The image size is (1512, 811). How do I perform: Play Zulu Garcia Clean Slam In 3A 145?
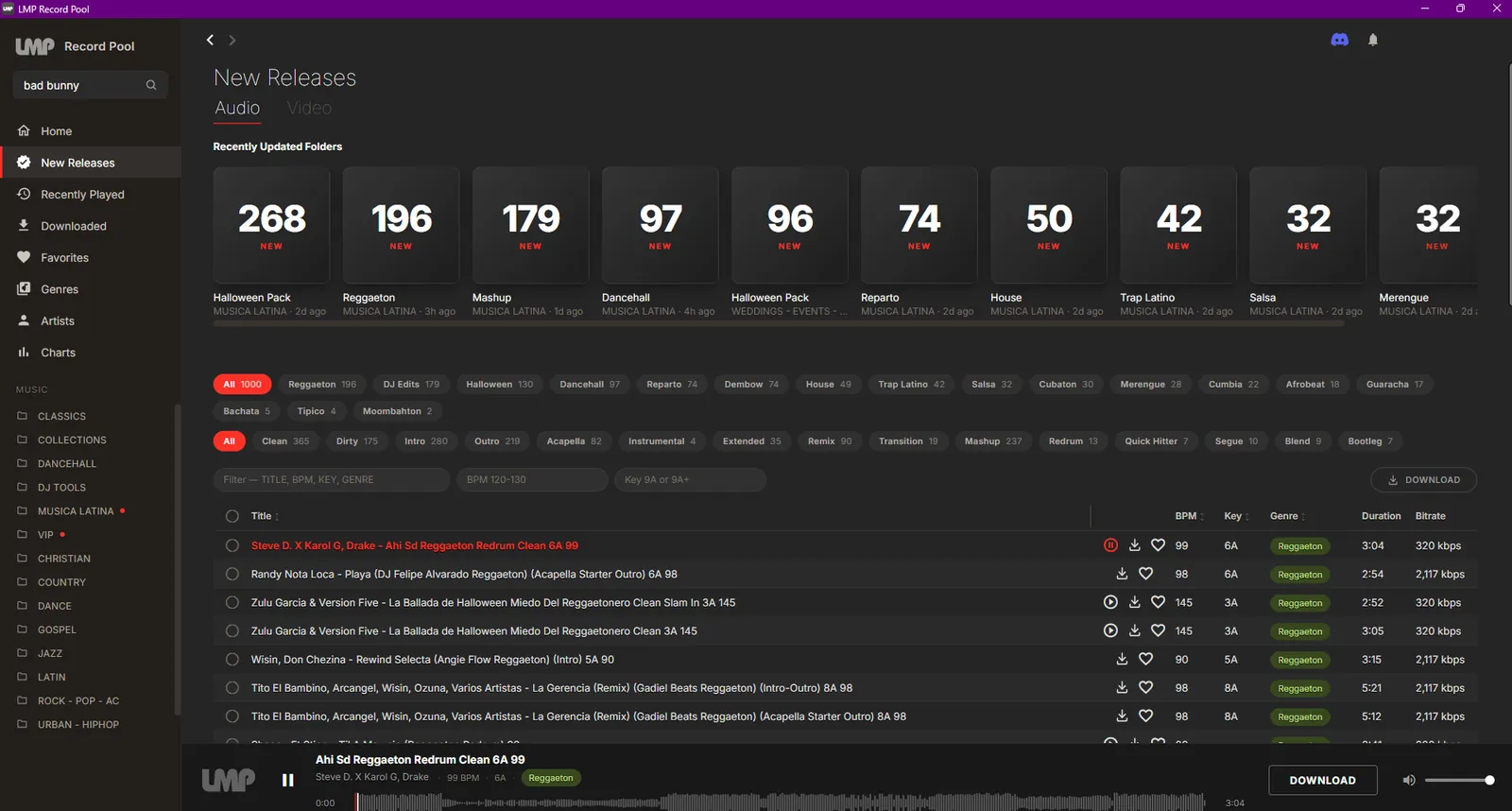coord(1110,602)
